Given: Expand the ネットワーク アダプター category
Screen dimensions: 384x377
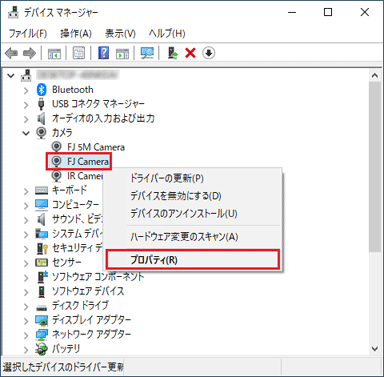Looking at the screenshot, I should tap(26, 335).
